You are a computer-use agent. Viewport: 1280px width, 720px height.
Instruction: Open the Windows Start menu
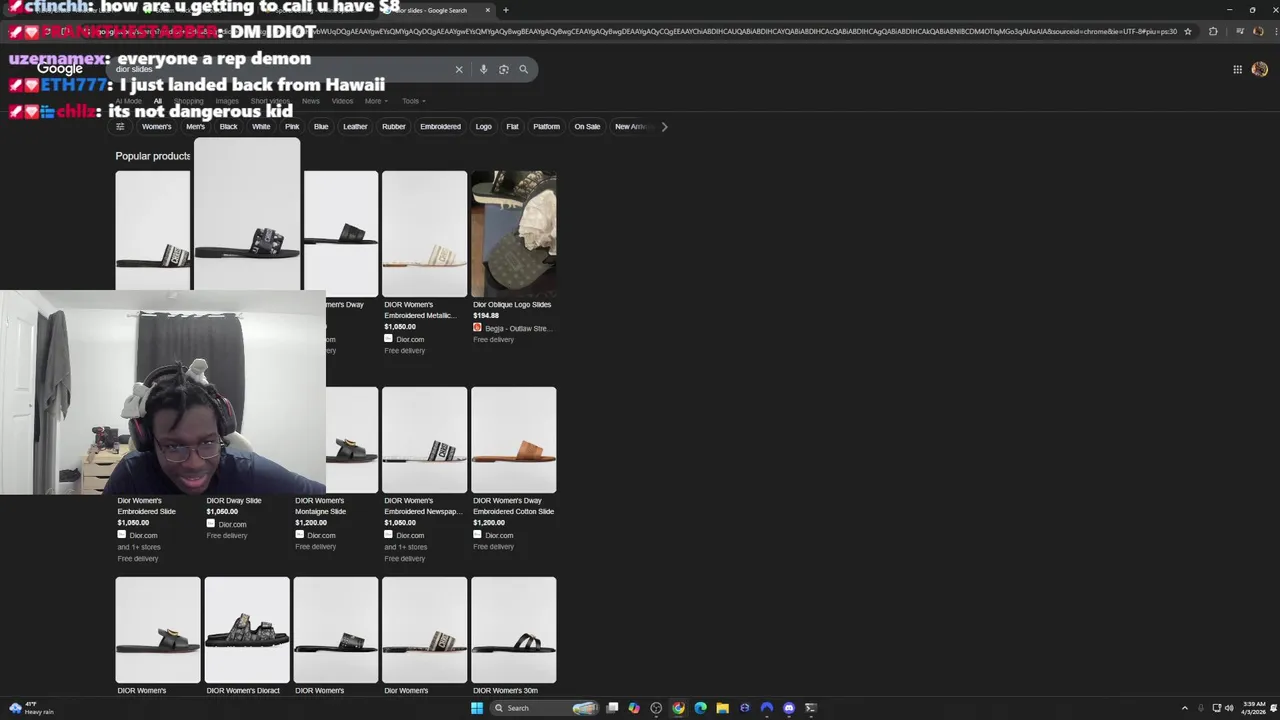[x=477, y=708]
